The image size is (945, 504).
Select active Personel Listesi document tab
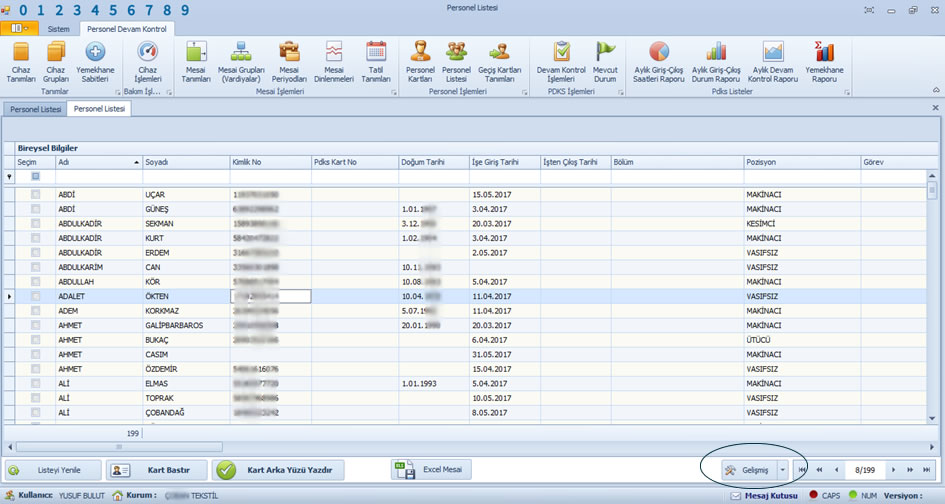(x=99, y=109)
